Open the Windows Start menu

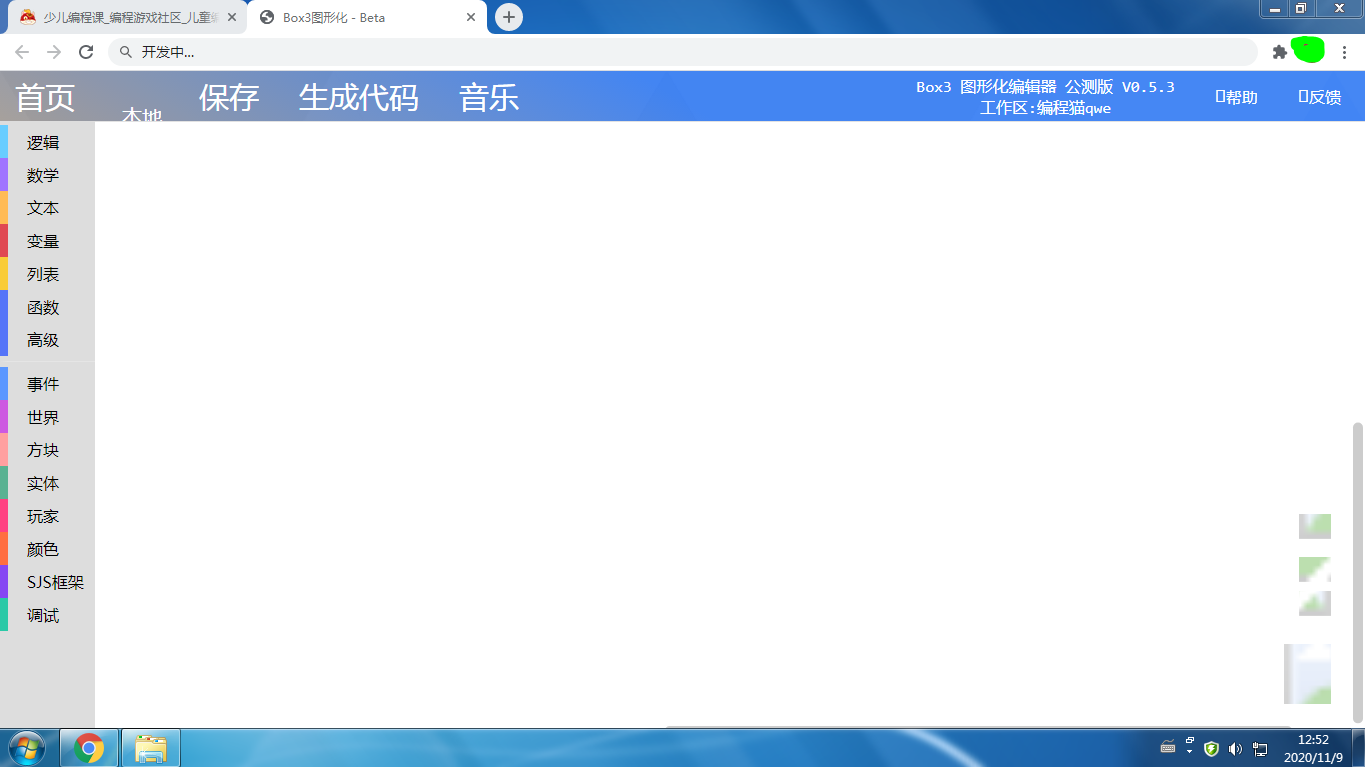26,748
